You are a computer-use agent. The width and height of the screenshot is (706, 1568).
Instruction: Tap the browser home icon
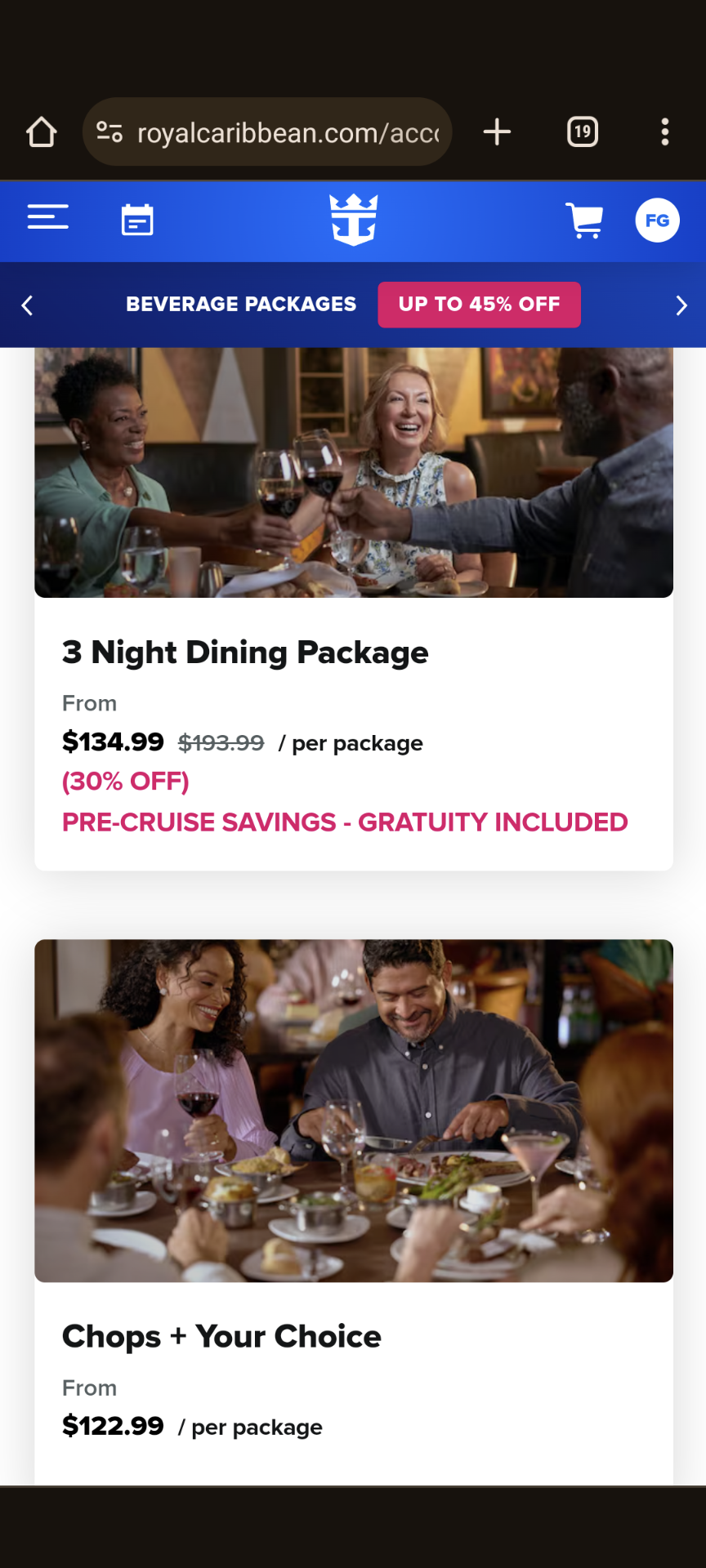[x=41, y=132]
